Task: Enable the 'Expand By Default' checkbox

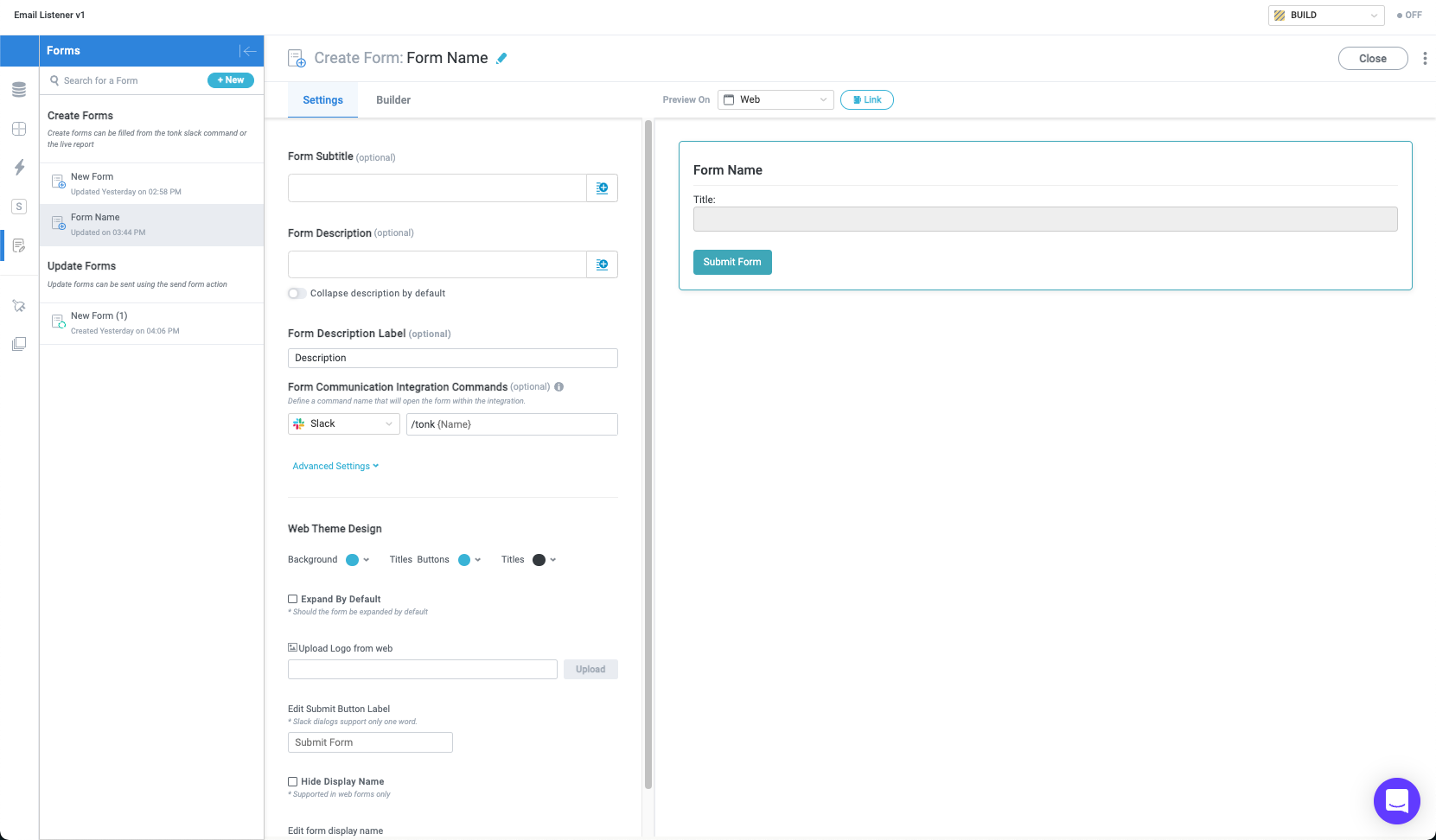Action: (x=292, y=599)
